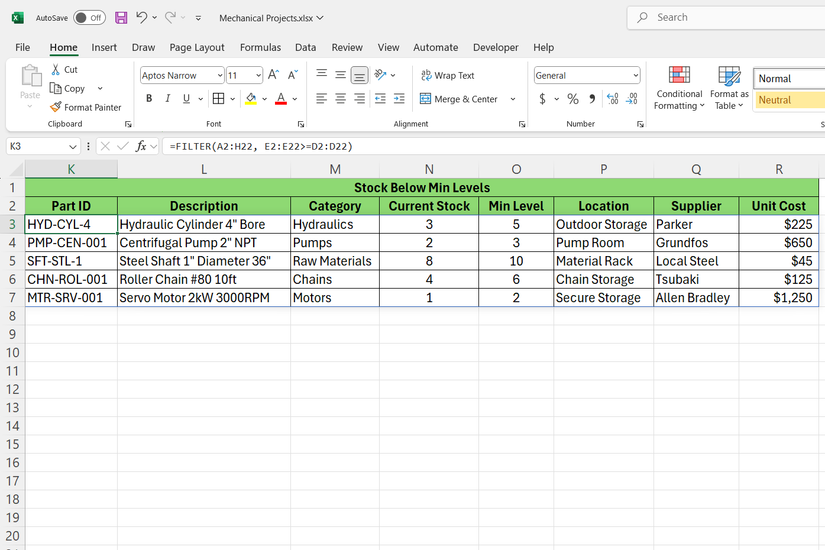Click the Increase Indent icon
The height and width of the screenshot is (550, 825).
tap(399, 98)
